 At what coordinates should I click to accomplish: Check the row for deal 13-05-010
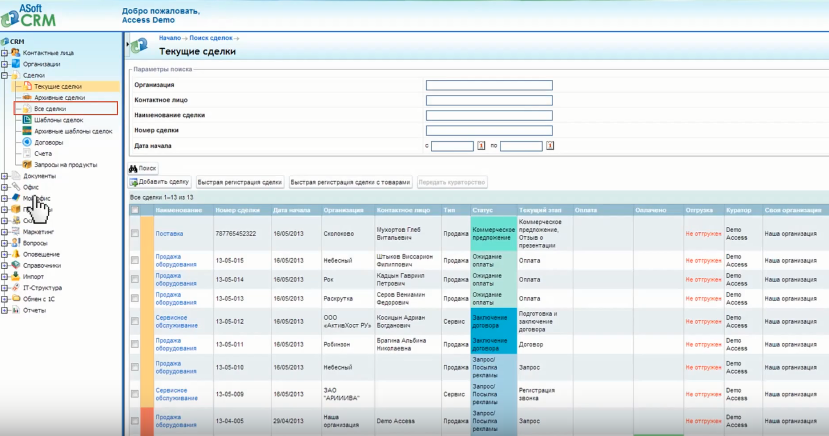(135, 367)
